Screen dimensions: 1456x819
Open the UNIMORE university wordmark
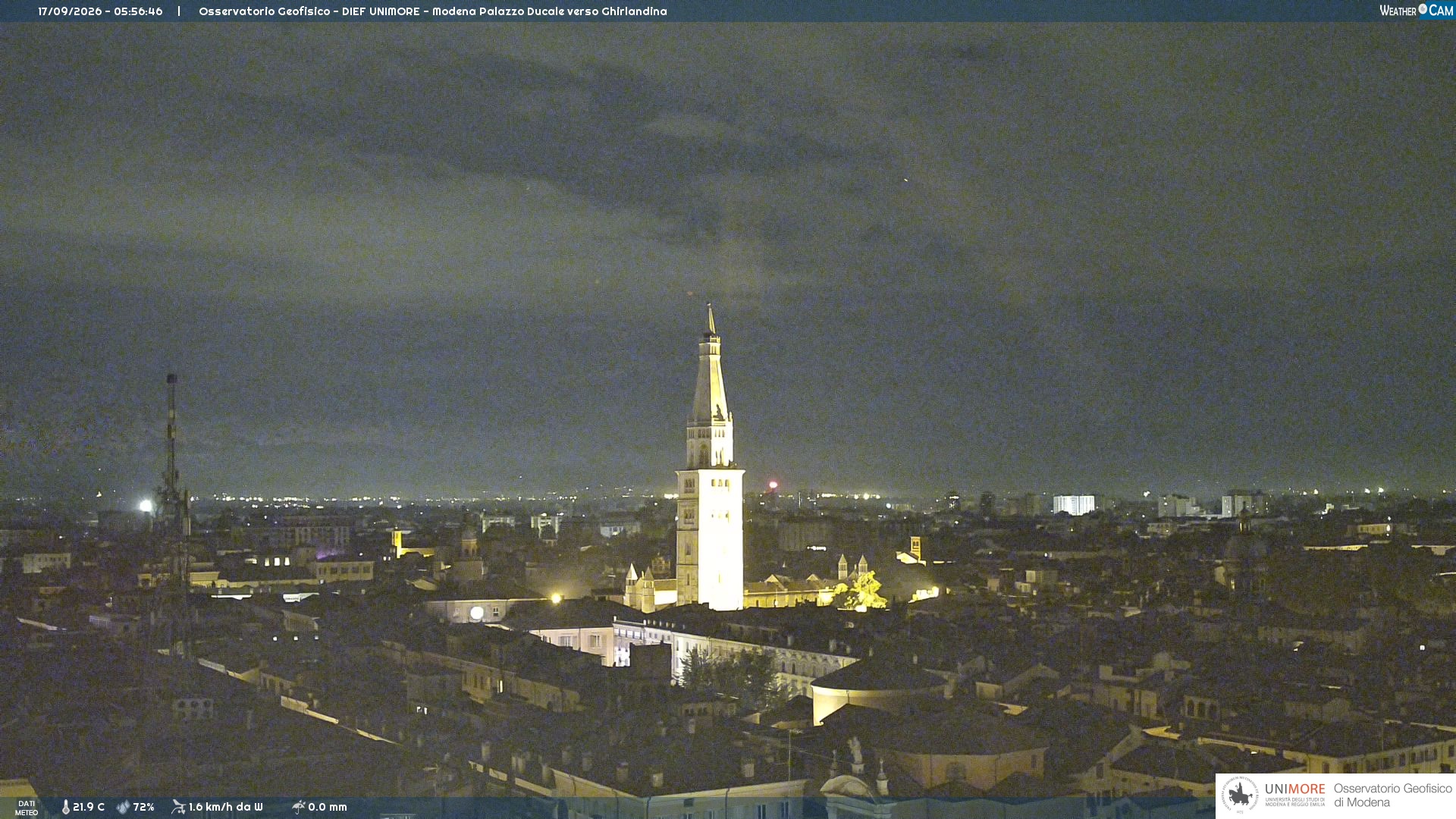(1295, 794)
